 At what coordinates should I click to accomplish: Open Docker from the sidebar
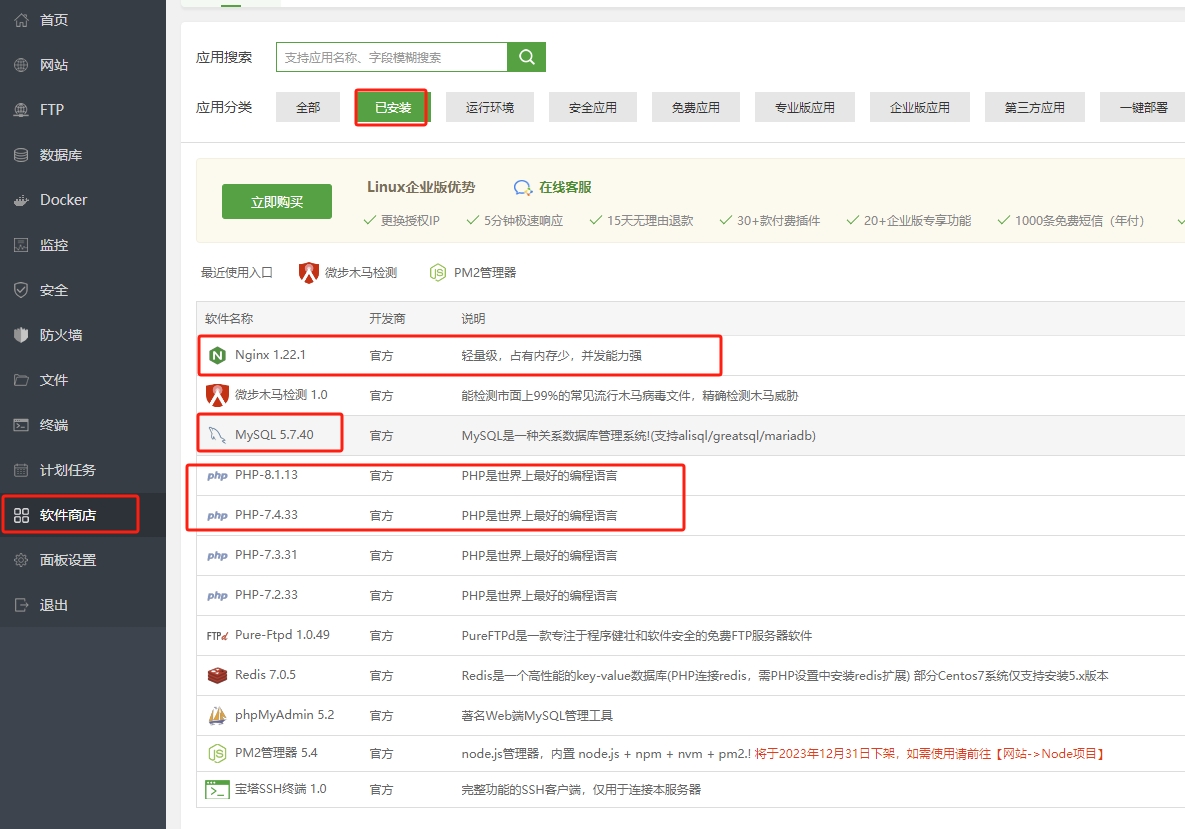point(63,200)
